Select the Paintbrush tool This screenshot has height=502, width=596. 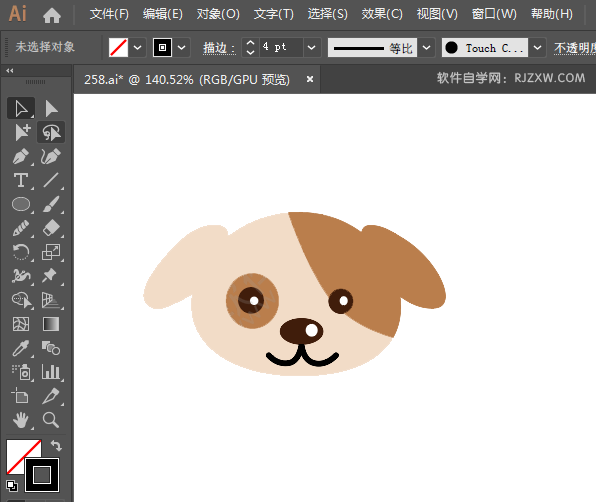coord(51,204)
